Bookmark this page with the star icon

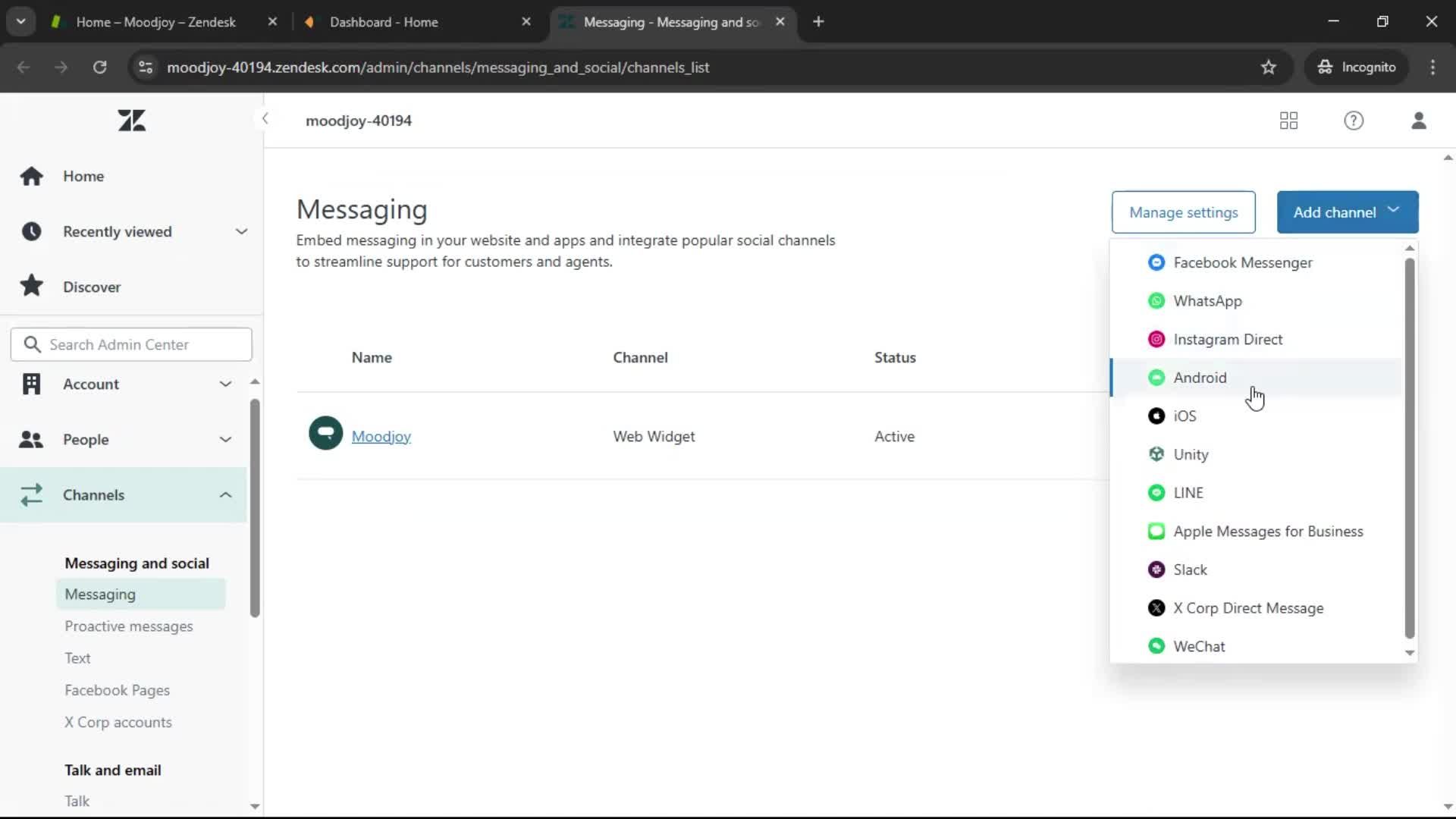[1268, 67]
